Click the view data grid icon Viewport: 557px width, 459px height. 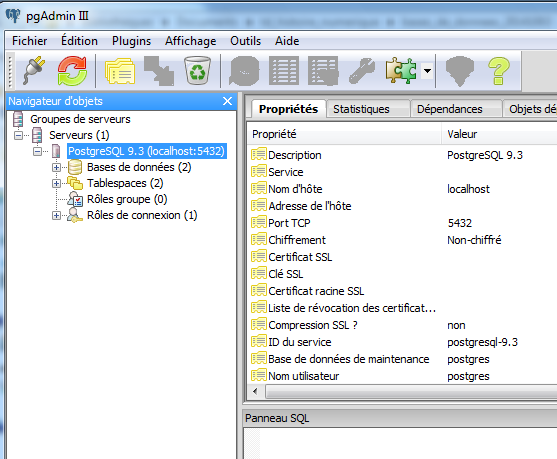[284, 71]
